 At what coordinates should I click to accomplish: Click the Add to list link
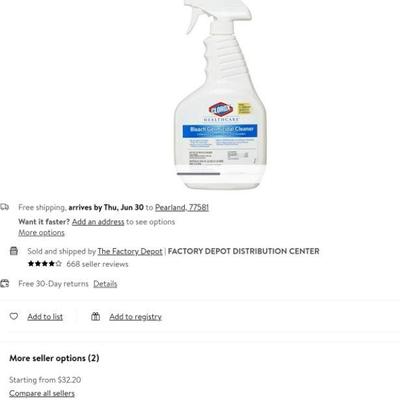click(x=45, y=317)
